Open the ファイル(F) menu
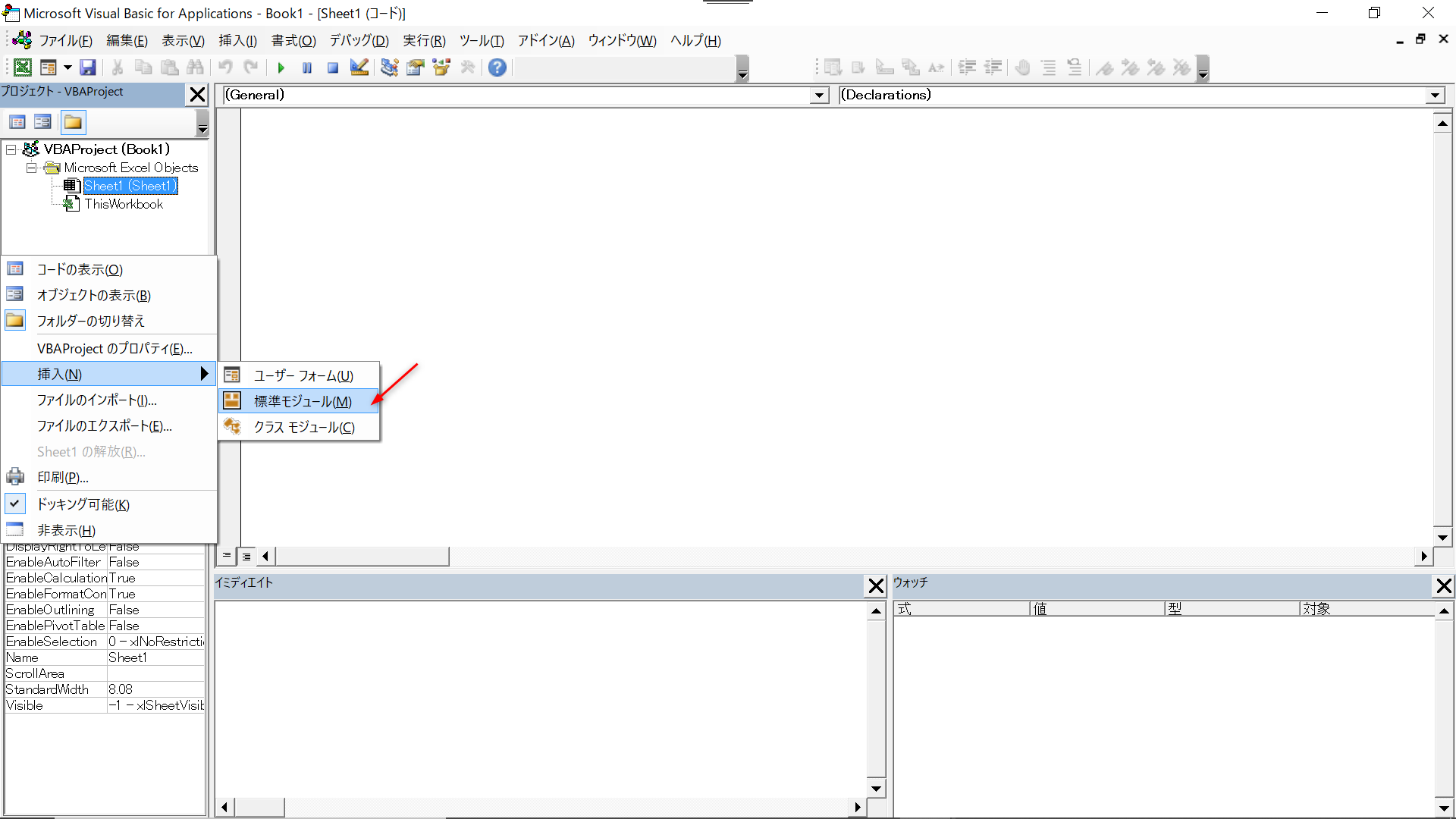1456x819 pixels. tap(65, 41)
